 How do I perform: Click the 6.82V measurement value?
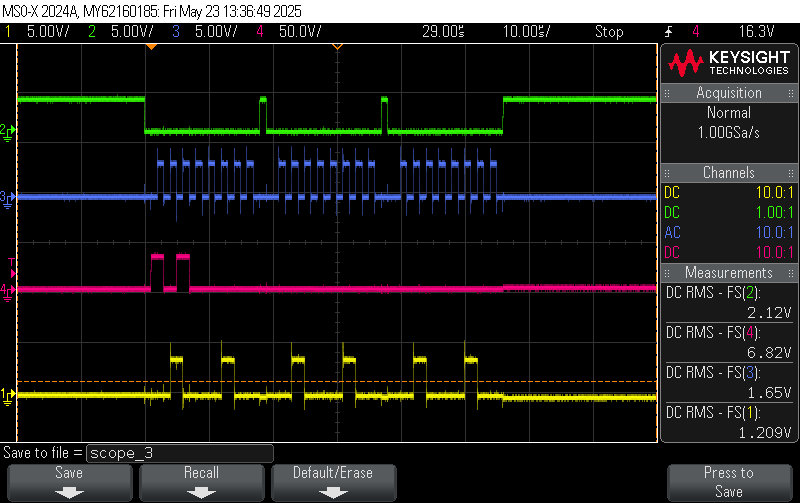[x=769, y=353]
